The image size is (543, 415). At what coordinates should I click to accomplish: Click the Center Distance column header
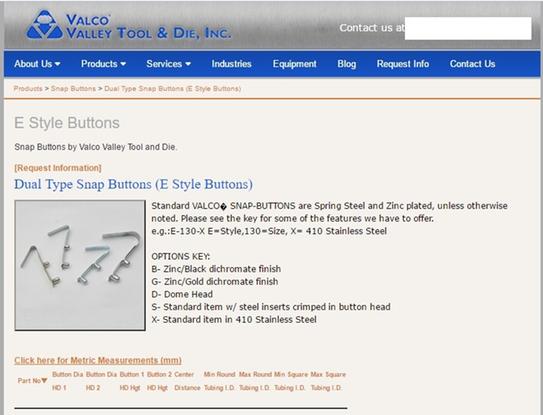(187, 381)
